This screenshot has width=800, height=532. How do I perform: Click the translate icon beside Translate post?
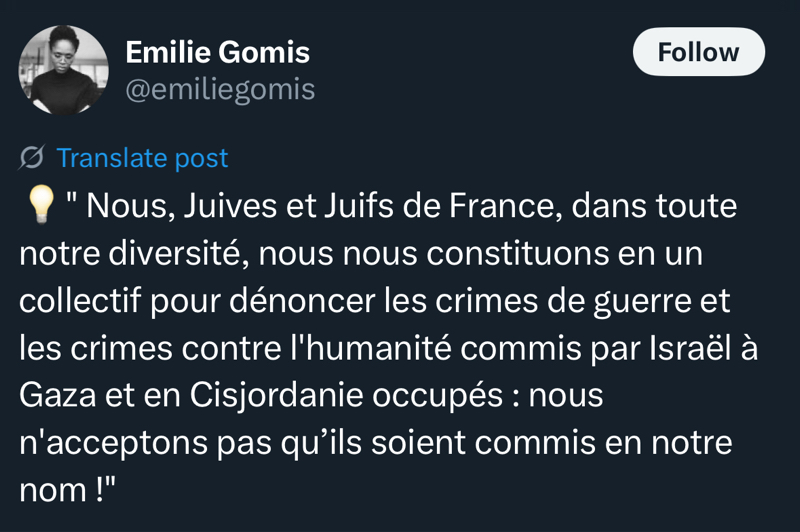pyautogui.click(x=32, y=158)
